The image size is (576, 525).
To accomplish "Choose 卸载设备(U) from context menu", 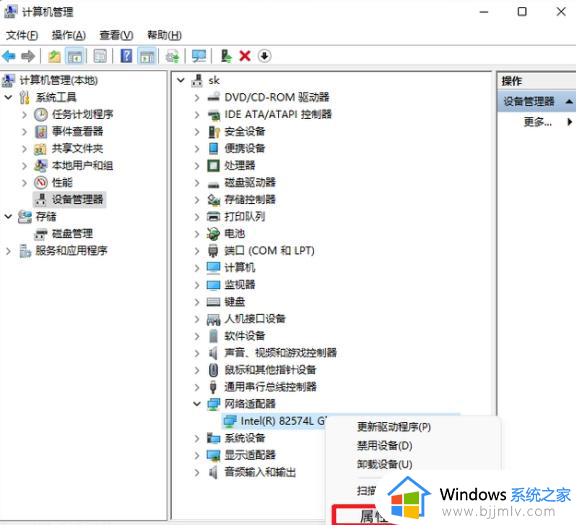I will [x=384, y=464].
